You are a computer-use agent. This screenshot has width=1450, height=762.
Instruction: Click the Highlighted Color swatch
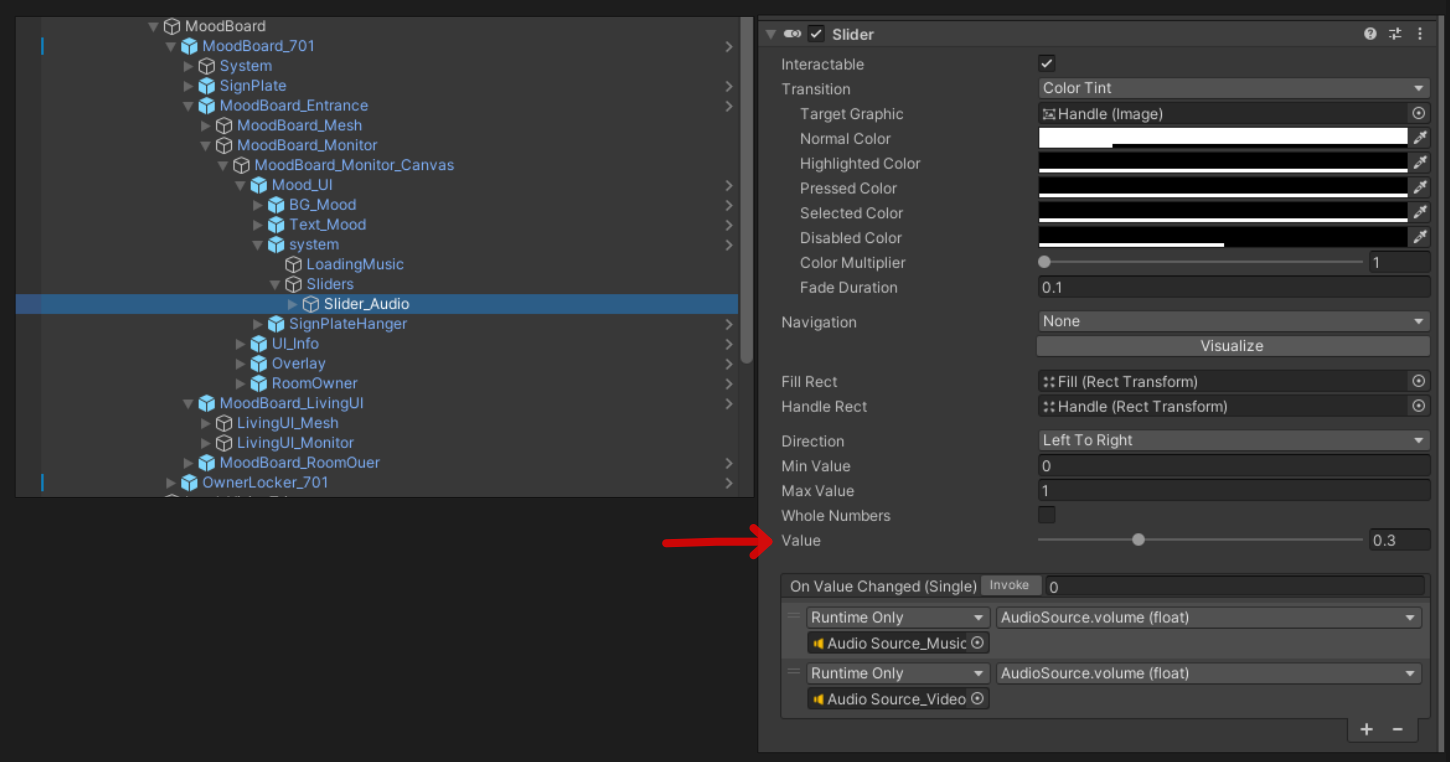1223,163
